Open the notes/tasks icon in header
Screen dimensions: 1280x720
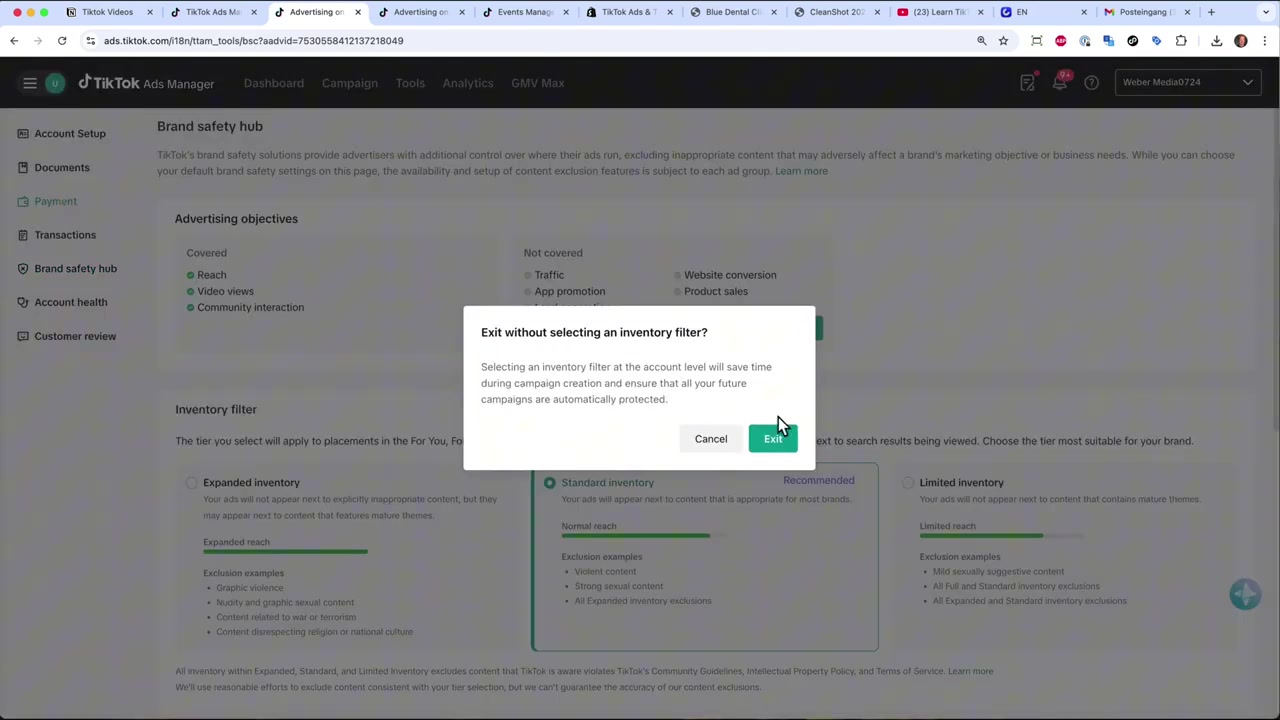[x=1027, y=83]
